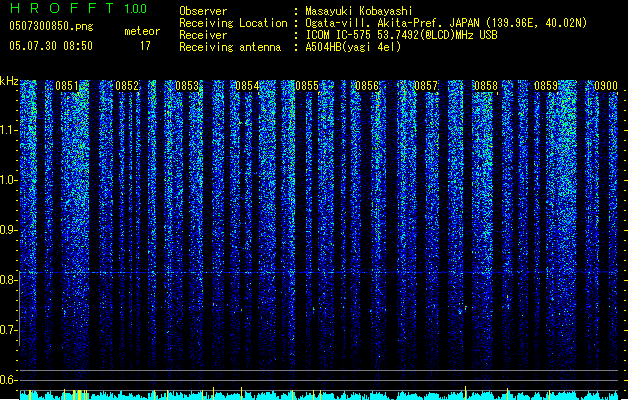Click the 0.7 kHz axis tick label

pos(8,330)
